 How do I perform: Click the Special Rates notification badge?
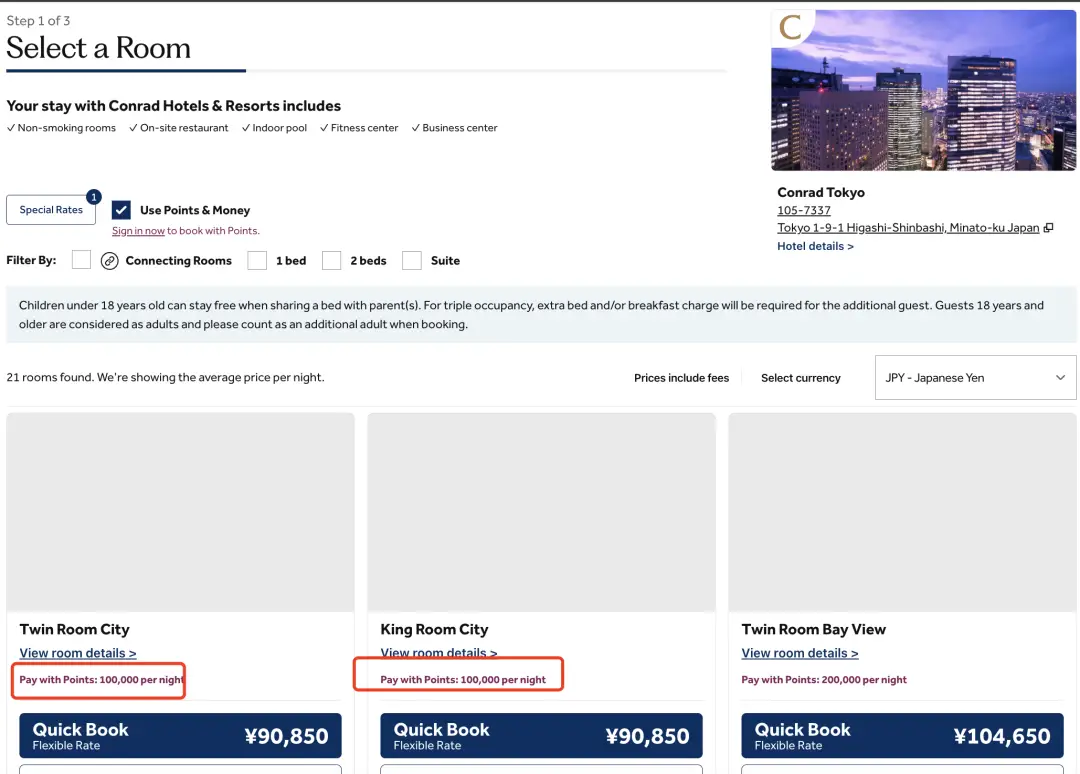[x=94, y=197]
